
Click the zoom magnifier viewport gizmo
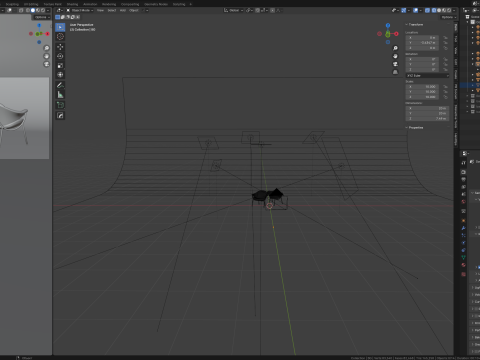[x=395, y=48]
